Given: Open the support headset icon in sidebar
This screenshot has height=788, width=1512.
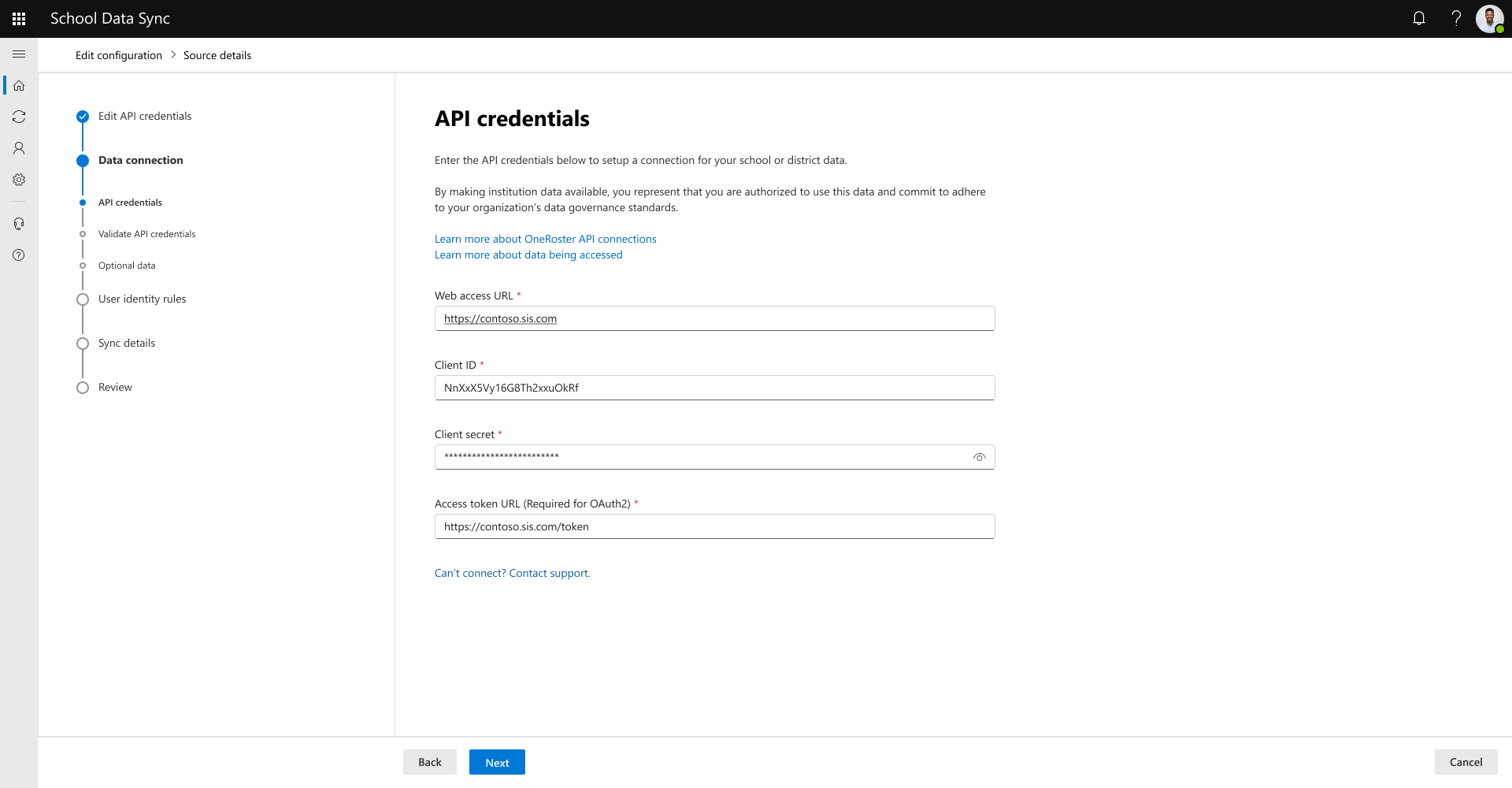Looking at the screenshot, I should click(x=19, y=224).
